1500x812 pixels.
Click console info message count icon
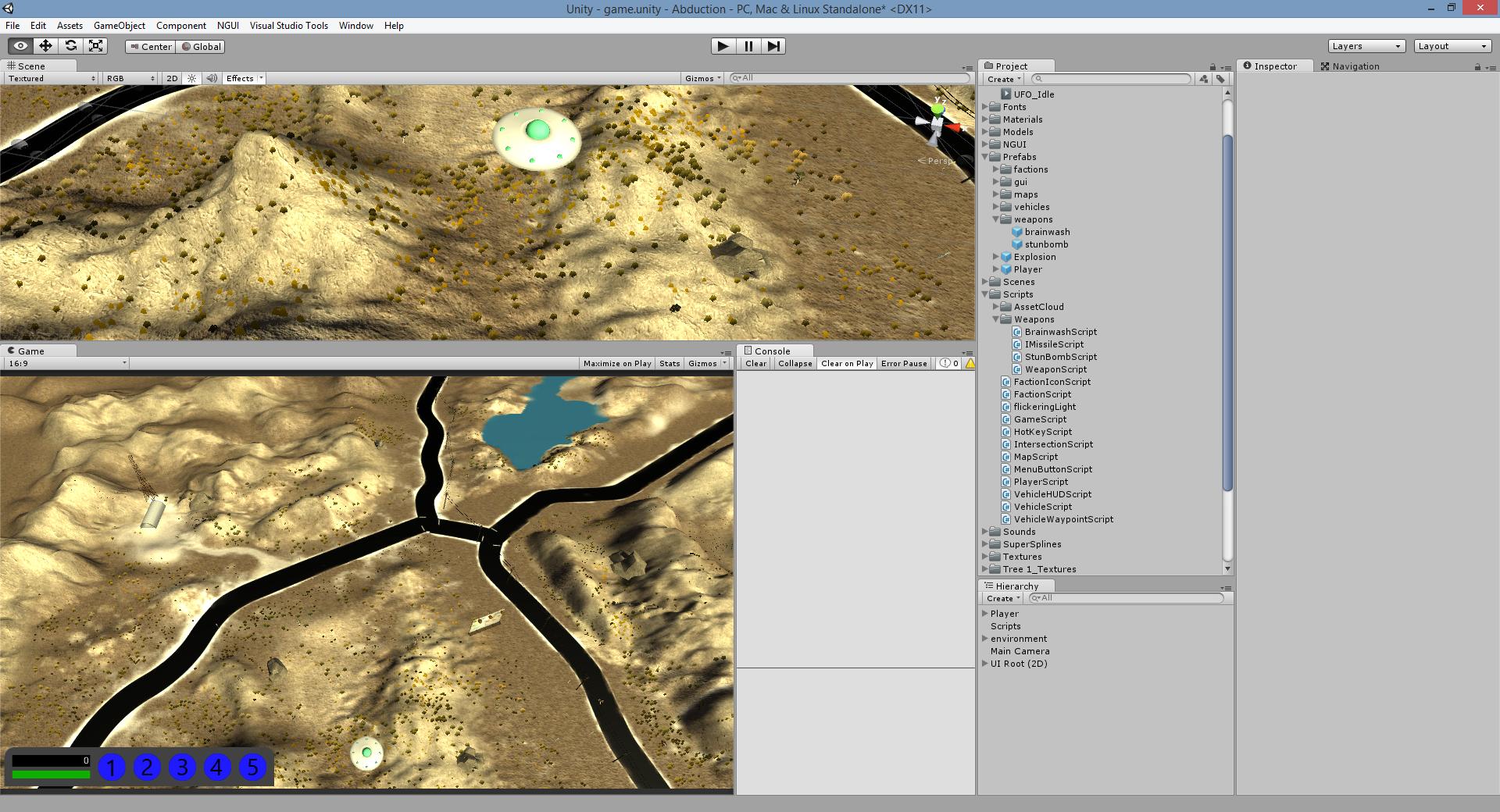949,363
